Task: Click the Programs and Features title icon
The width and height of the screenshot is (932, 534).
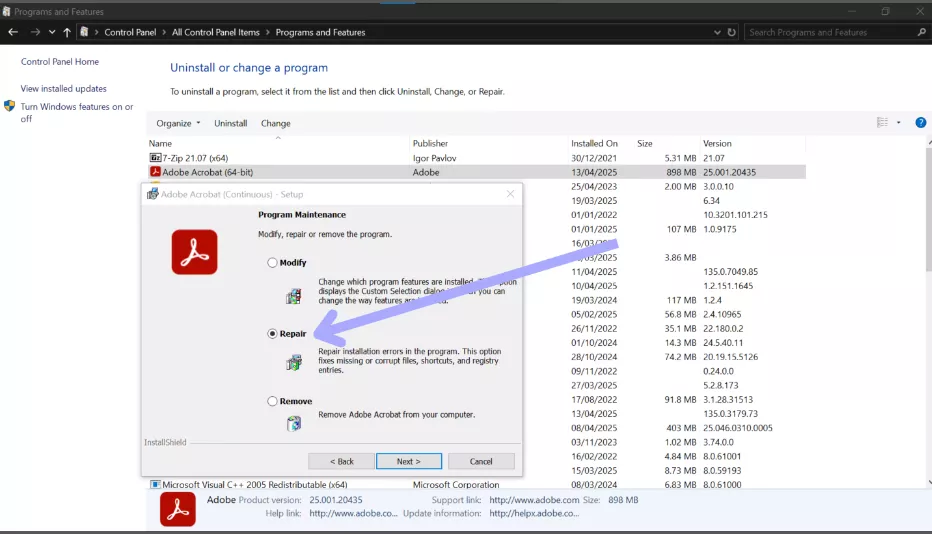Action: [x=6, y=11]
